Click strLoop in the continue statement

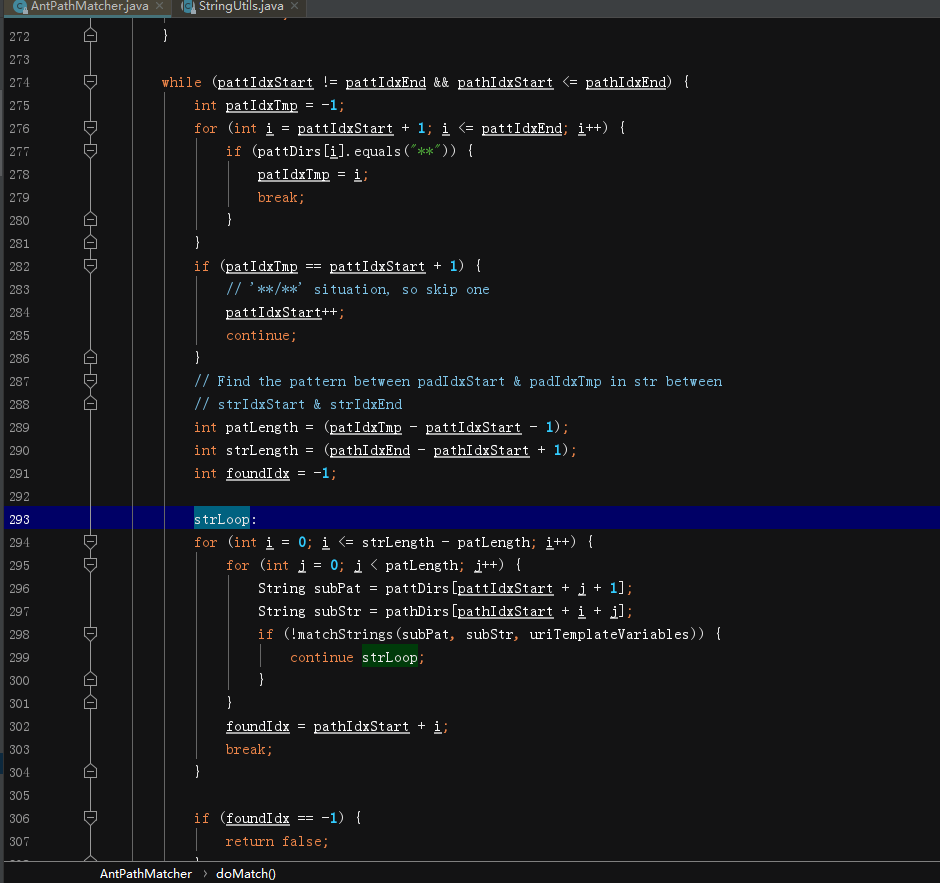[390, 658]
